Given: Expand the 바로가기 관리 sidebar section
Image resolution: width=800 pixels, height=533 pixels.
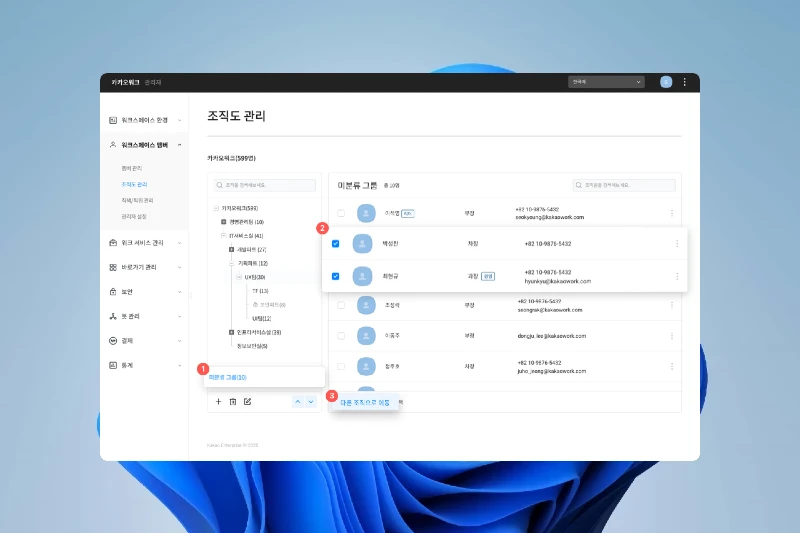Looking at the screenshot, I should [x=179, y=267].
